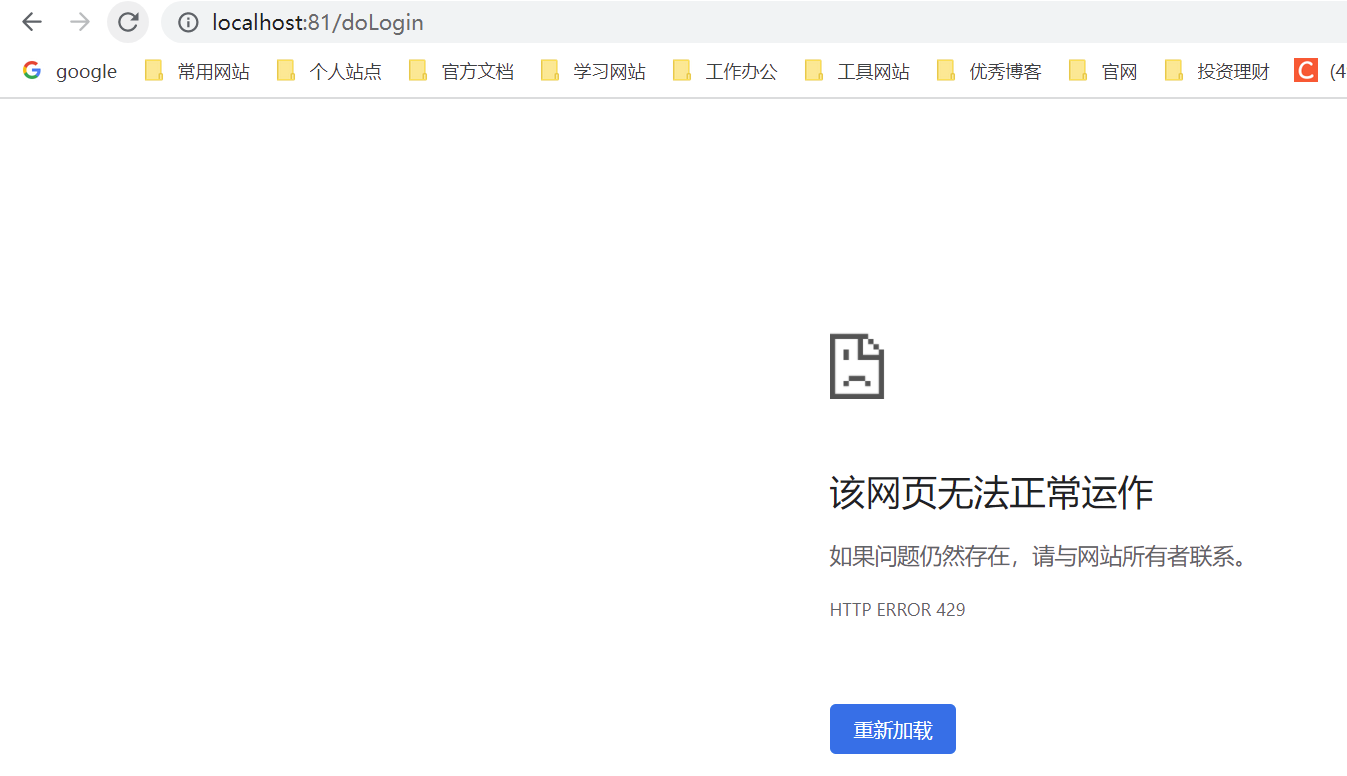Click the 重新加载 reload button

893,729
